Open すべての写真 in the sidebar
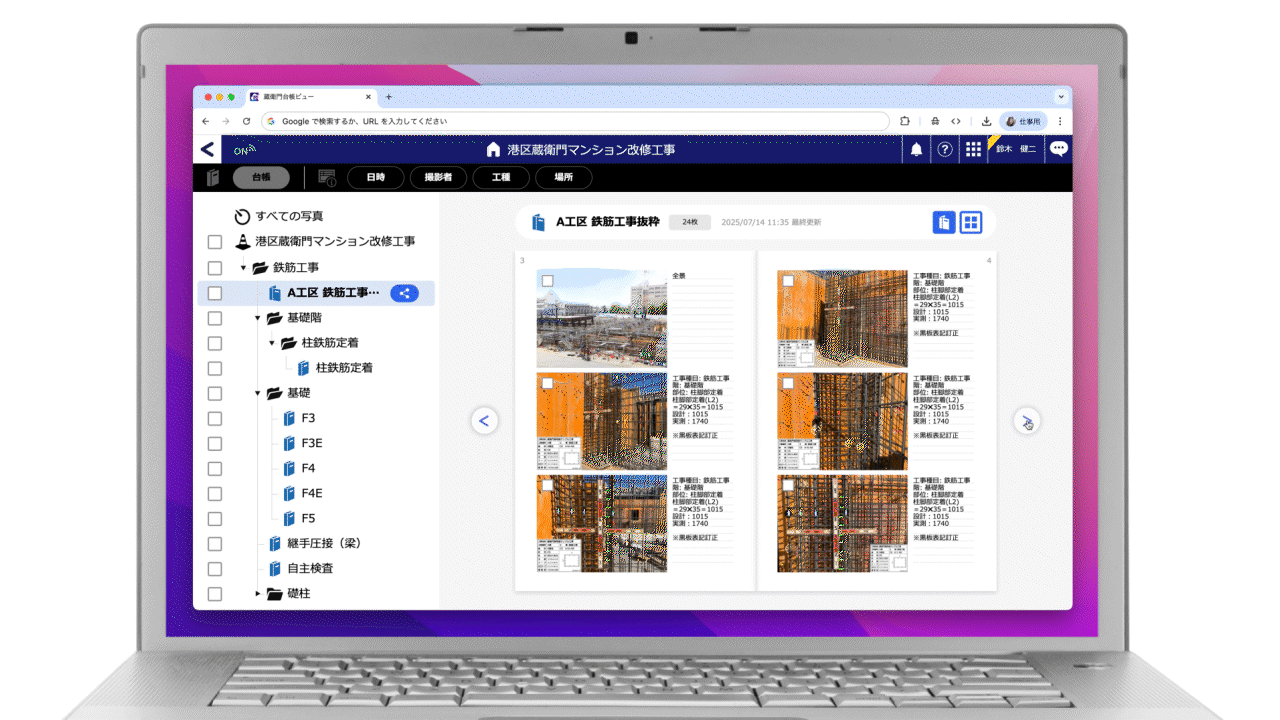 288,216
